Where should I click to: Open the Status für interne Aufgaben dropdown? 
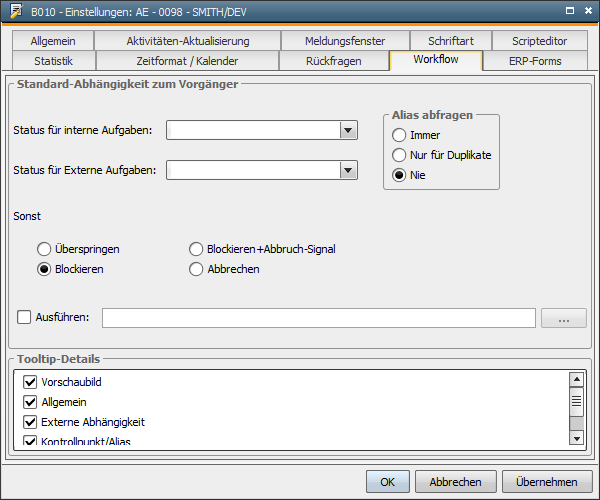(348, 130)
